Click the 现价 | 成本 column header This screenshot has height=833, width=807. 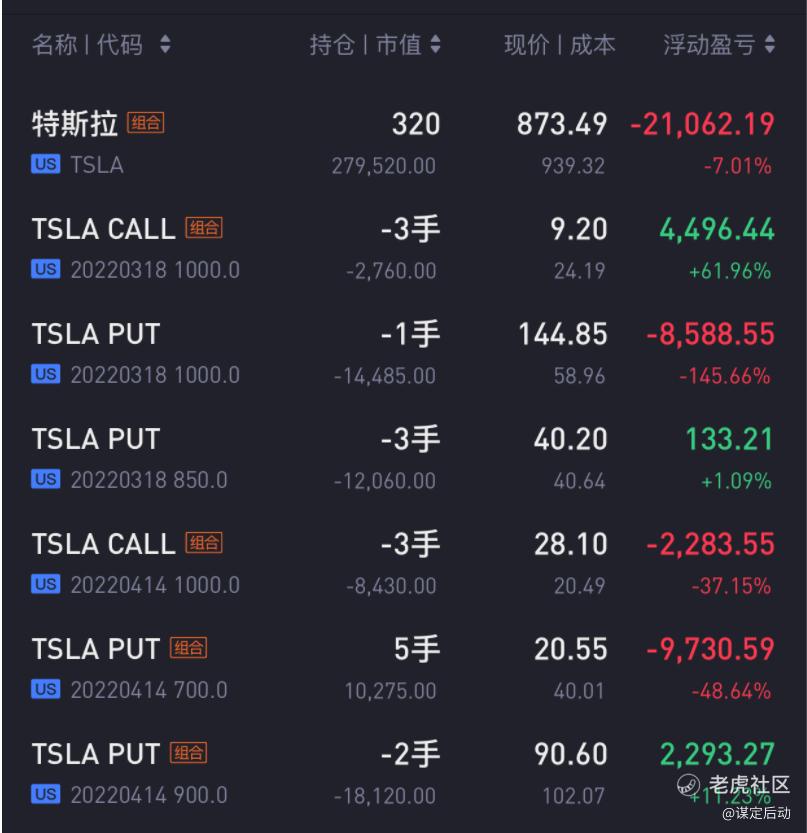point(559,45)
